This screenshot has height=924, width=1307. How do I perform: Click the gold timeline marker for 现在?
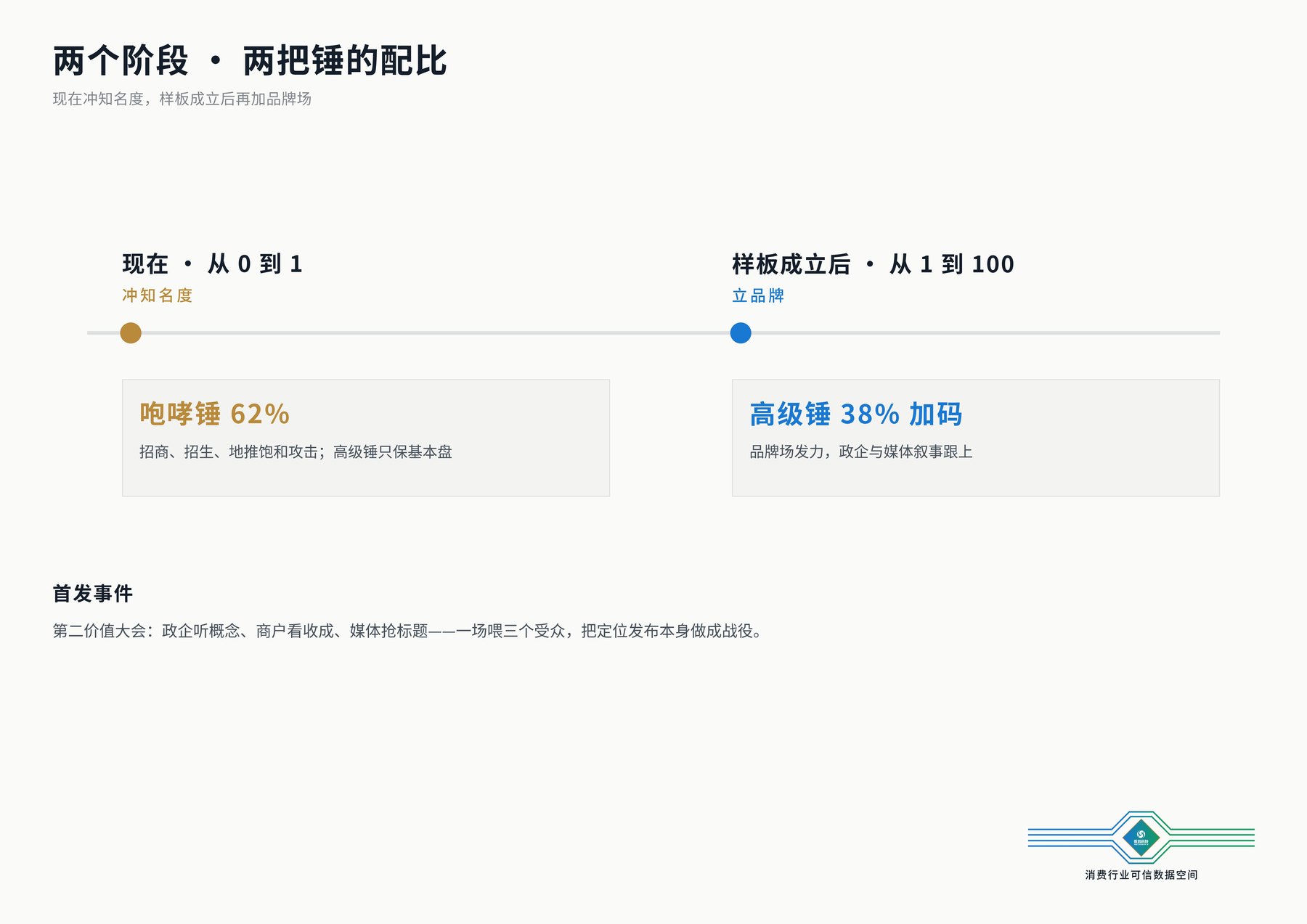[131, 333]
